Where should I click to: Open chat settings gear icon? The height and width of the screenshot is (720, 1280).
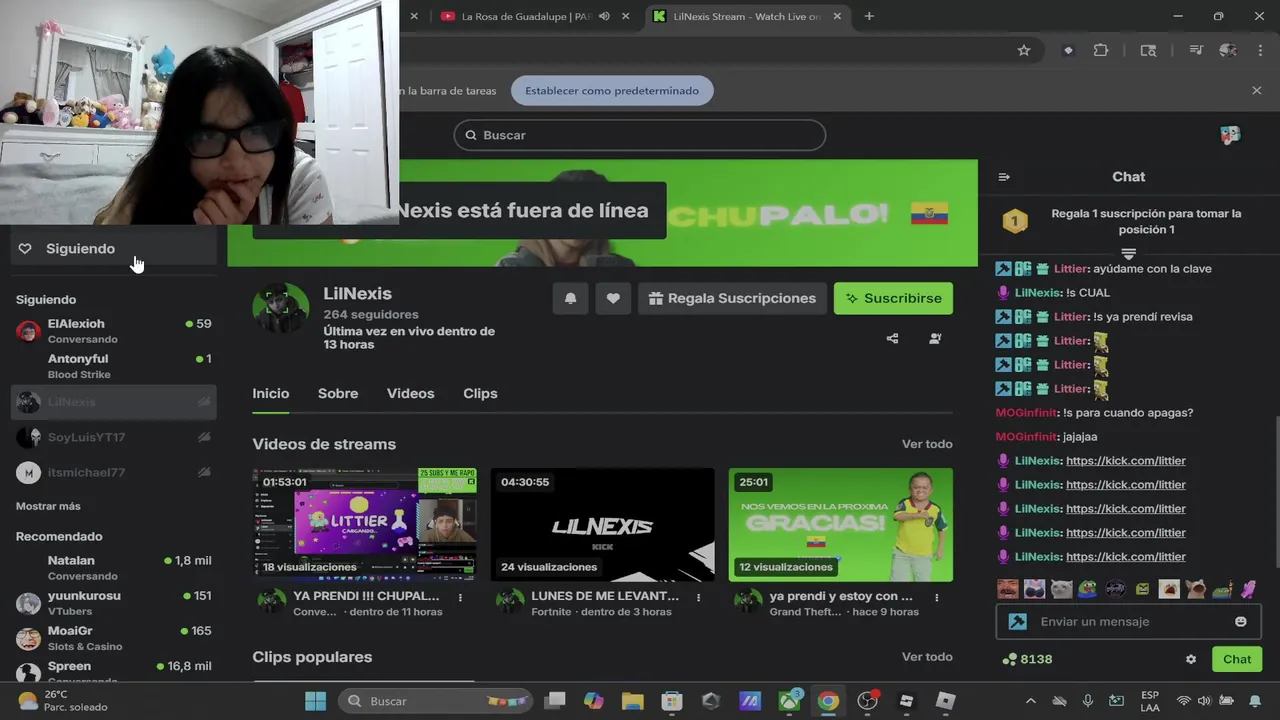[1191, 659]
